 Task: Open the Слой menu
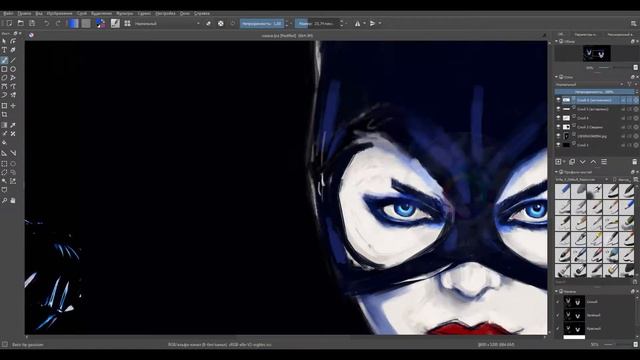coord(82,13)
